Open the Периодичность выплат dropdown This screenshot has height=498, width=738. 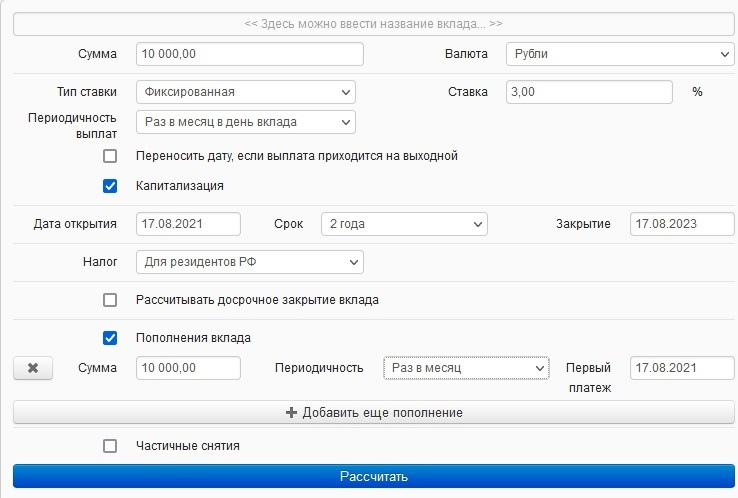click(x=246, y=122)
